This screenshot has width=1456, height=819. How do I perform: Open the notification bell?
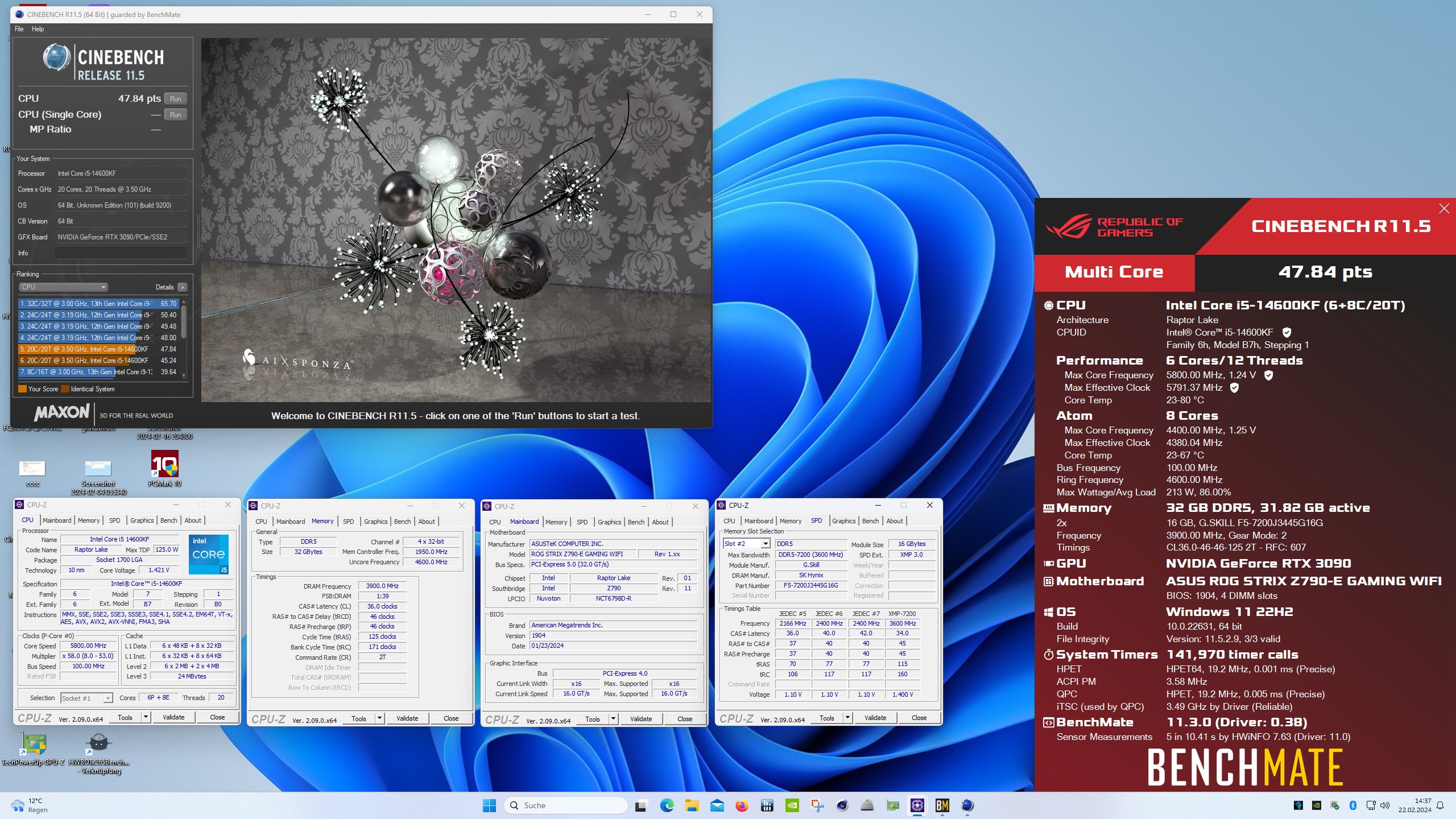[1440, 805]
